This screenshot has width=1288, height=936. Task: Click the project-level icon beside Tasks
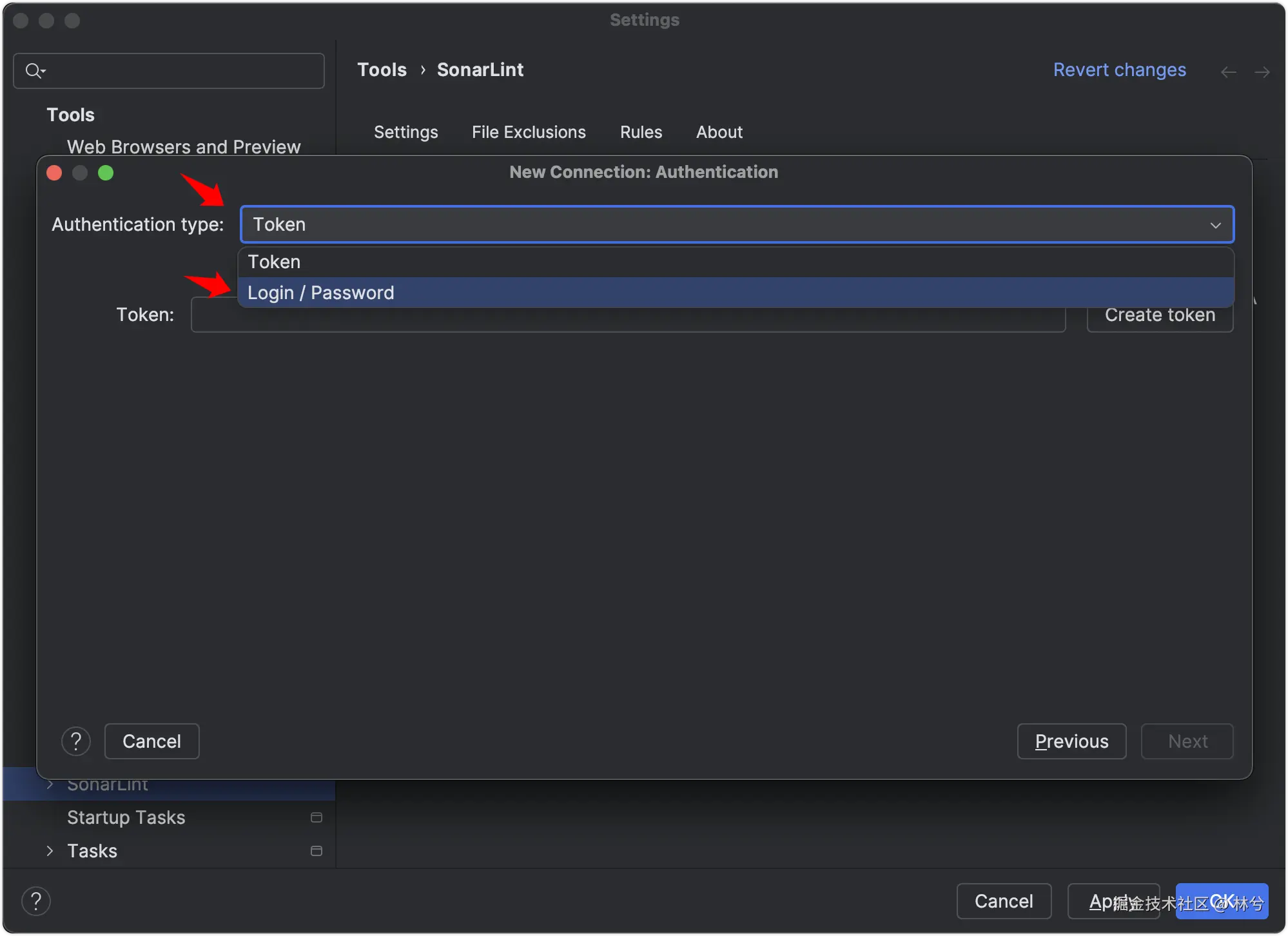[x=317, y=851]
